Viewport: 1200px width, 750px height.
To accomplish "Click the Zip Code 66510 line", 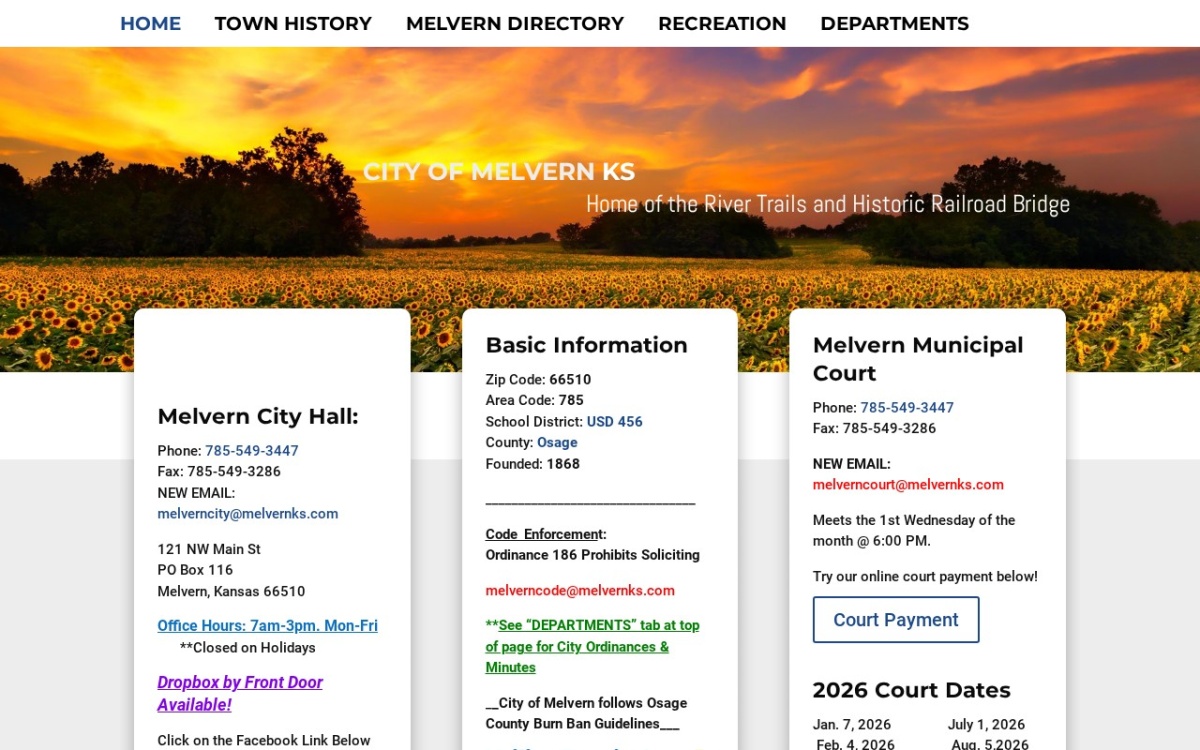I will tap(538, 380).
